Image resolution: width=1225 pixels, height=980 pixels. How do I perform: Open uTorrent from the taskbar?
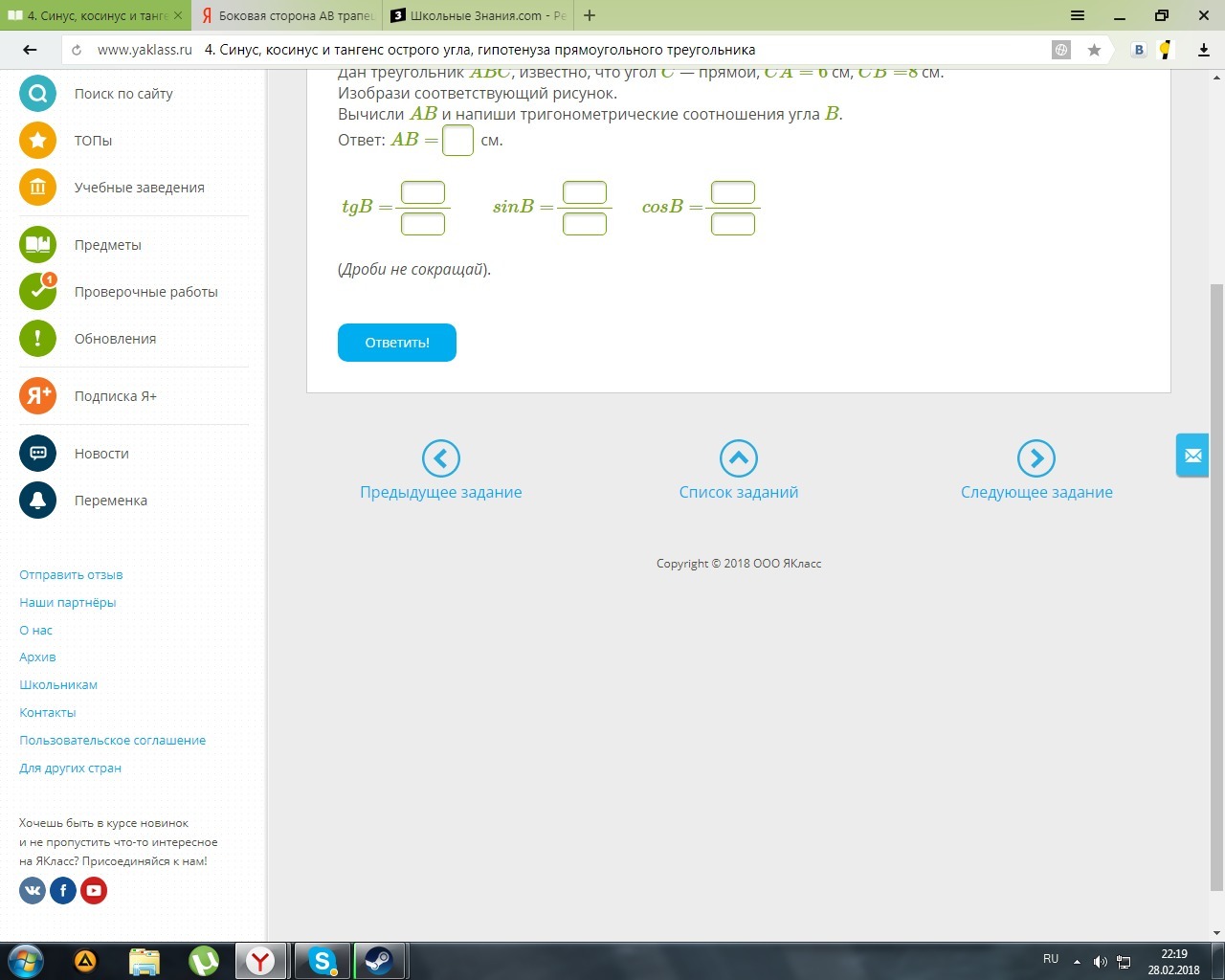click(203, 961)
